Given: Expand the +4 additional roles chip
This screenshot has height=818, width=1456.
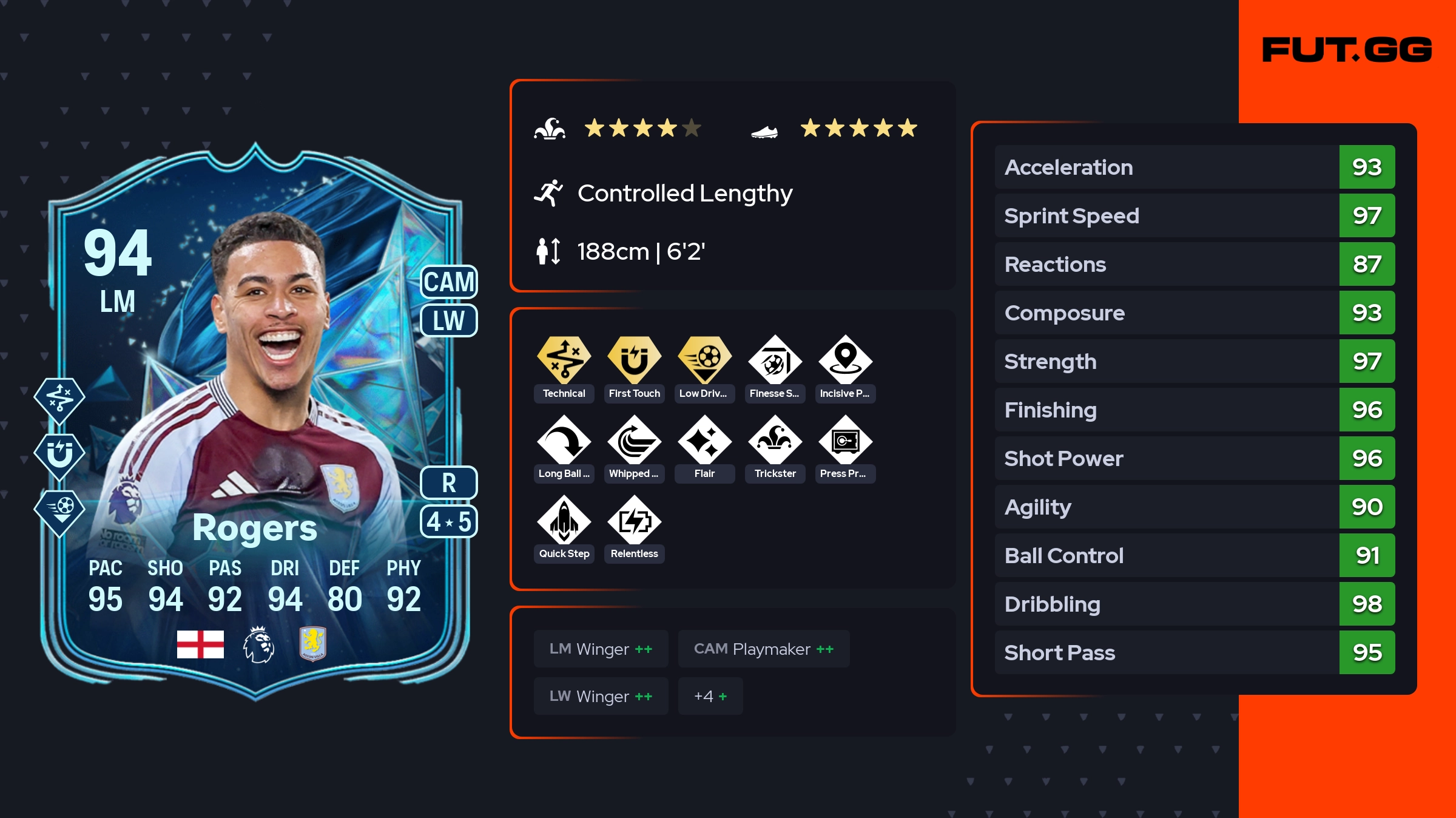Looking at the screenshot, I should (x=710, y=696).
